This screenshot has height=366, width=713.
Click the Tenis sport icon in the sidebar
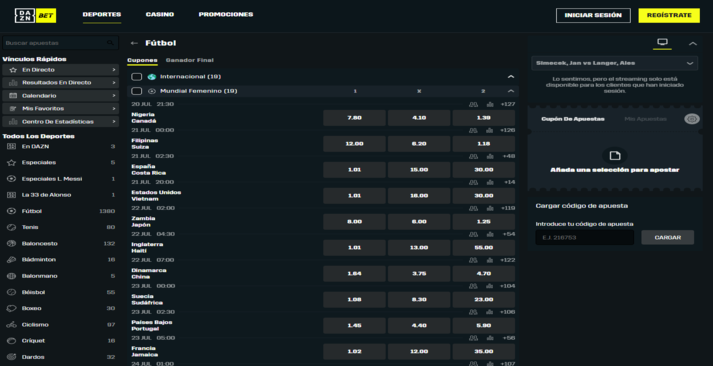click(x=11, y=227)
